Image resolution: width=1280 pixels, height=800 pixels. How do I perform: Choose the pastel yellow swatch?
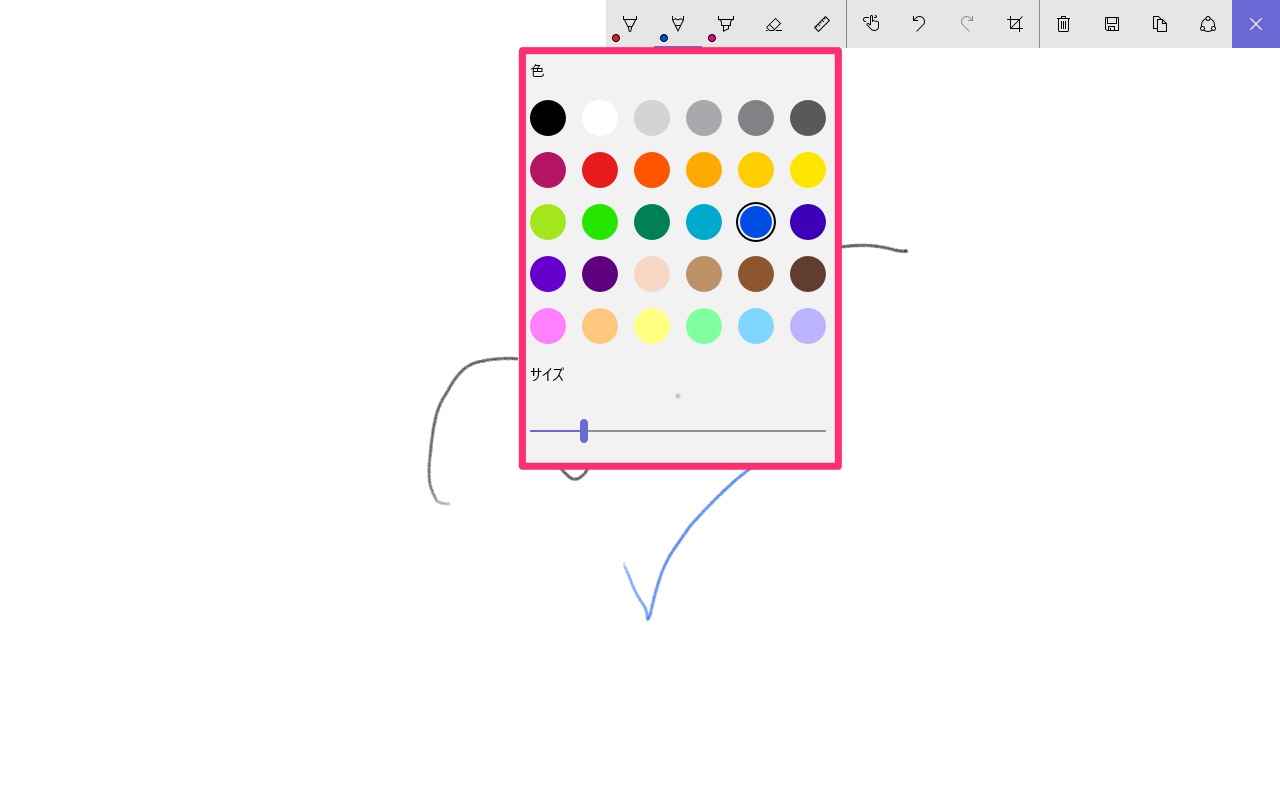[652, 326]
